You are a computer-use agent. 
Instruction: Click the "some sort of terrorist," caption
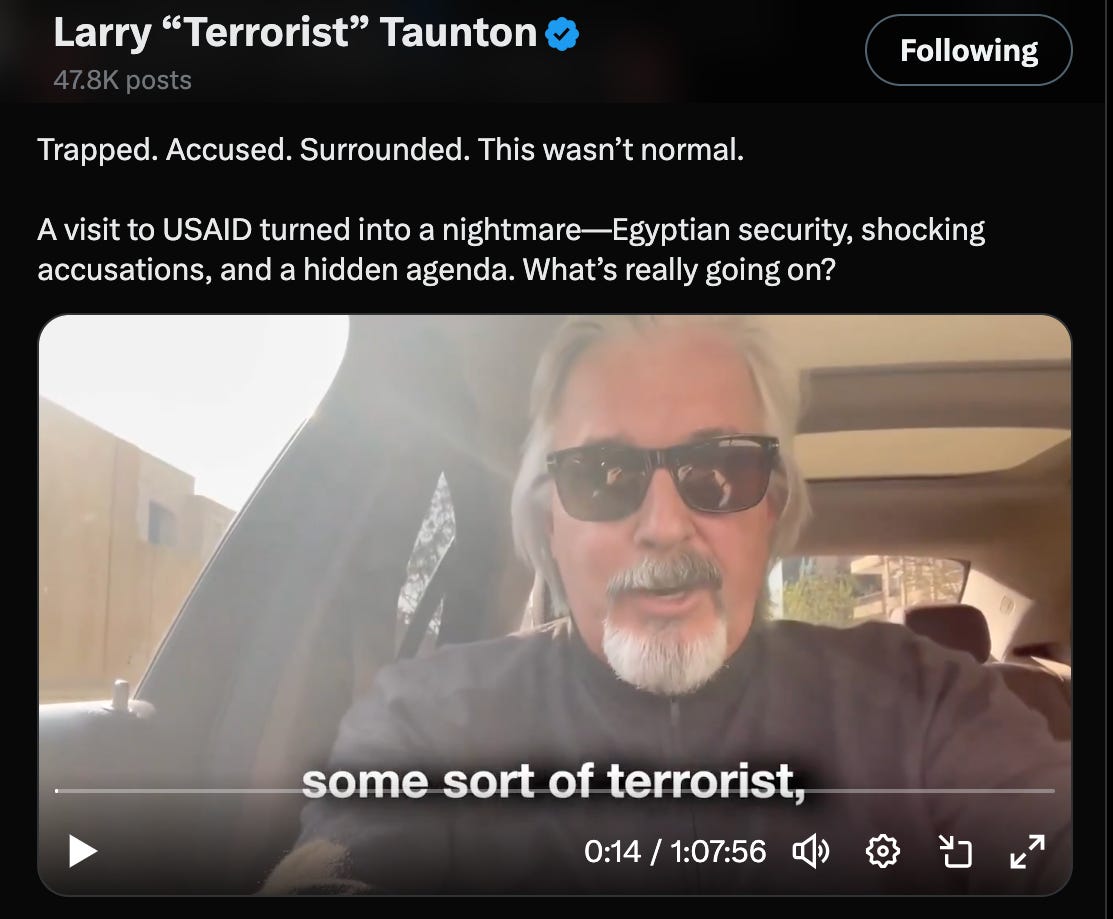click(553, 781)
